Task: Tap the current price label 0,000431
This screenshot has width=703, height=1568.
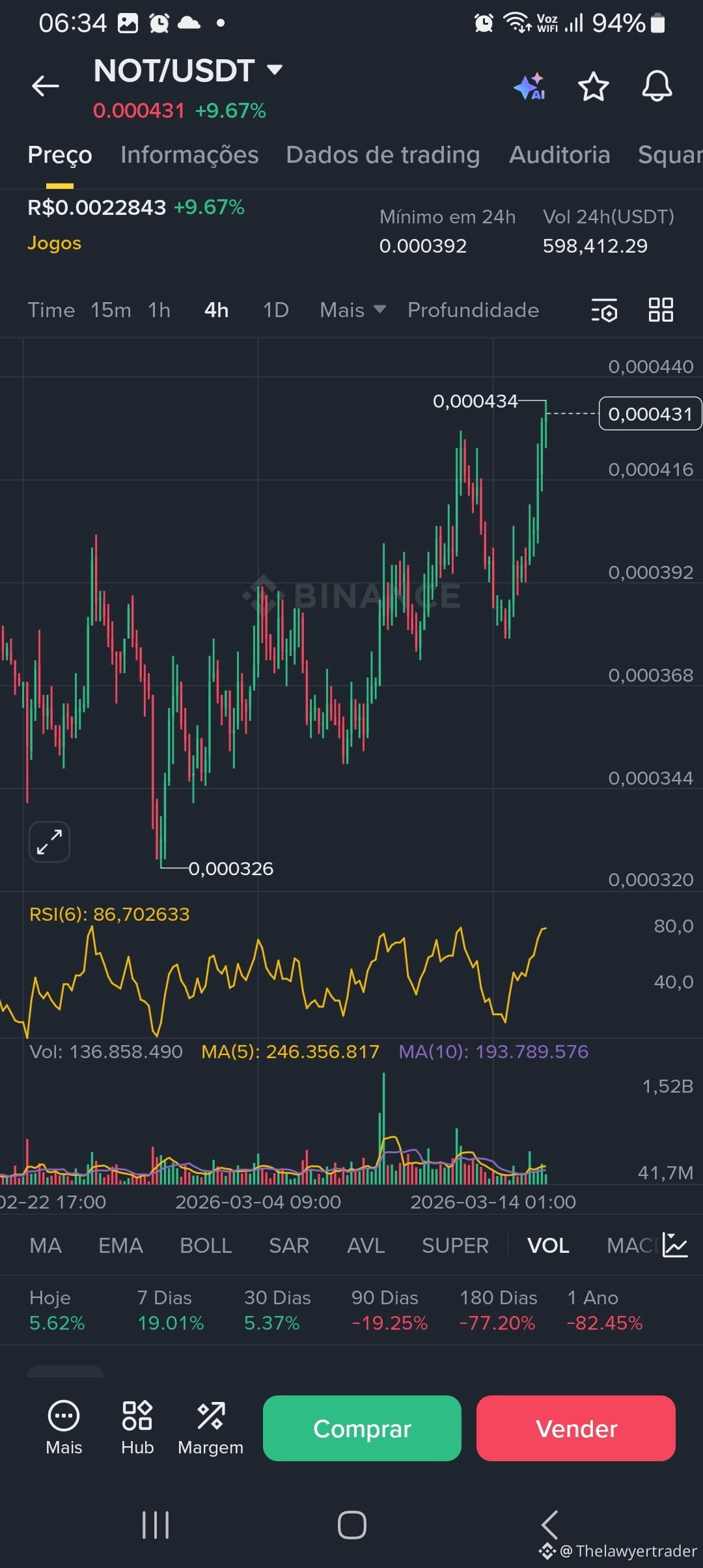Action: (650, 414)
